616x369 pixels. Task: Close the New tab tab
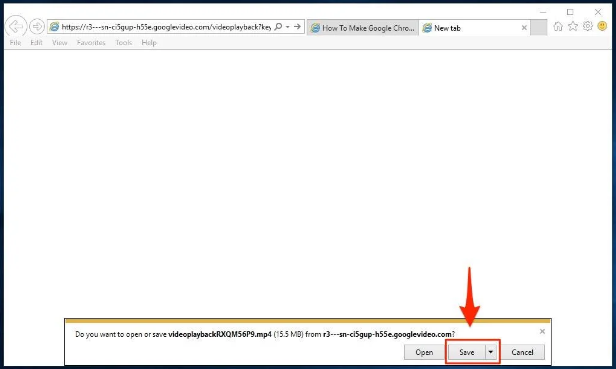524,28
